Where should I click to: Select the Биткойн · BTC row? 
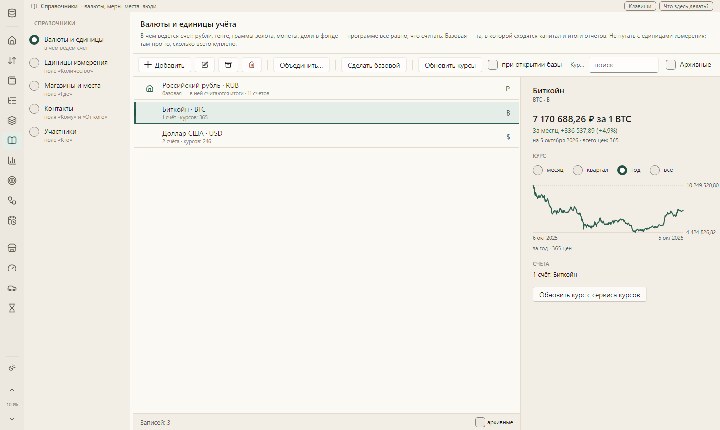pyautogui.click(x=326, y=113)
